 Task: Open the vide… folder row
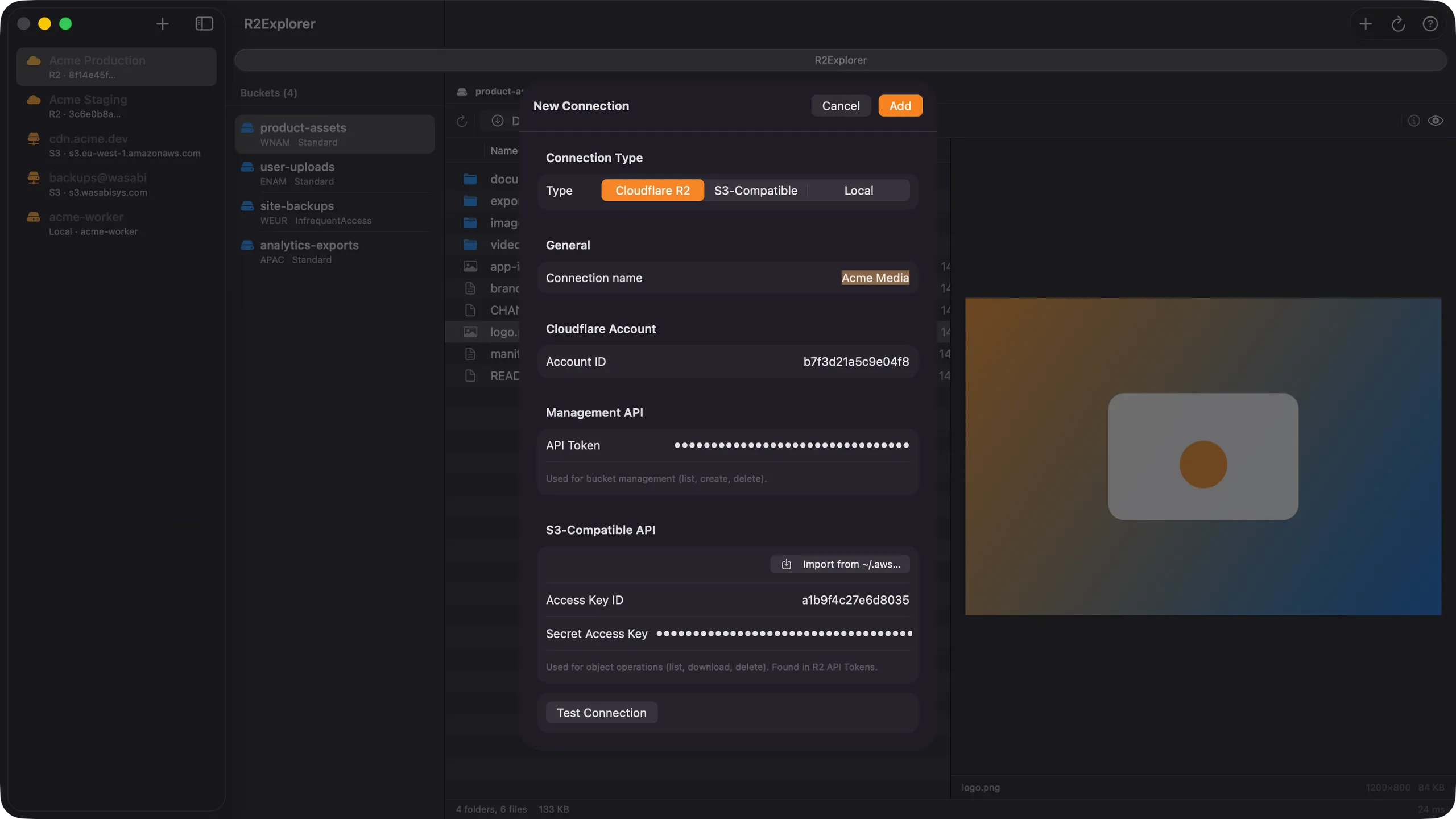click(x=482, y=245)
